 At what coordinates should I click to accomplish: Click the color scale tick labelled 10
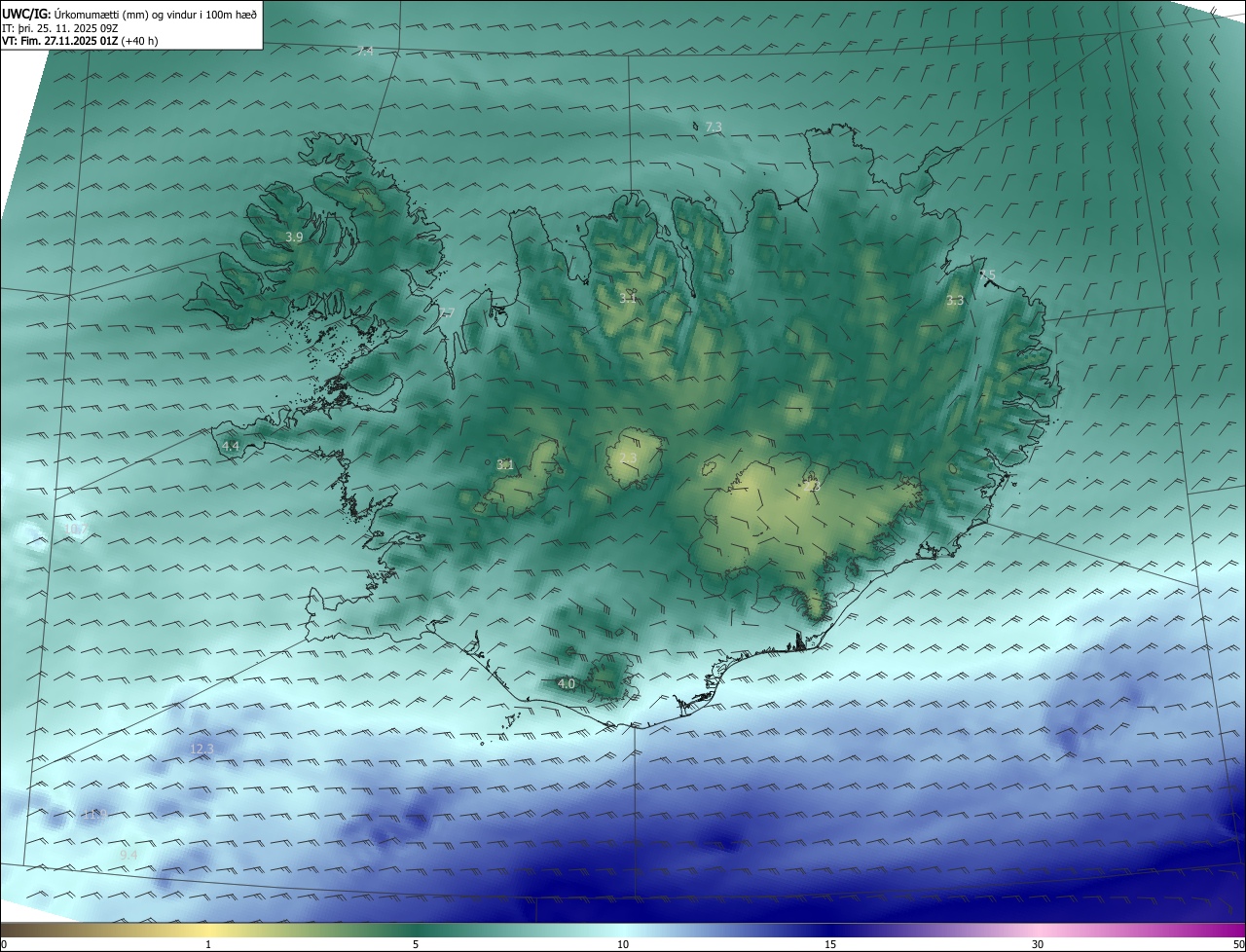coord(623,944)
